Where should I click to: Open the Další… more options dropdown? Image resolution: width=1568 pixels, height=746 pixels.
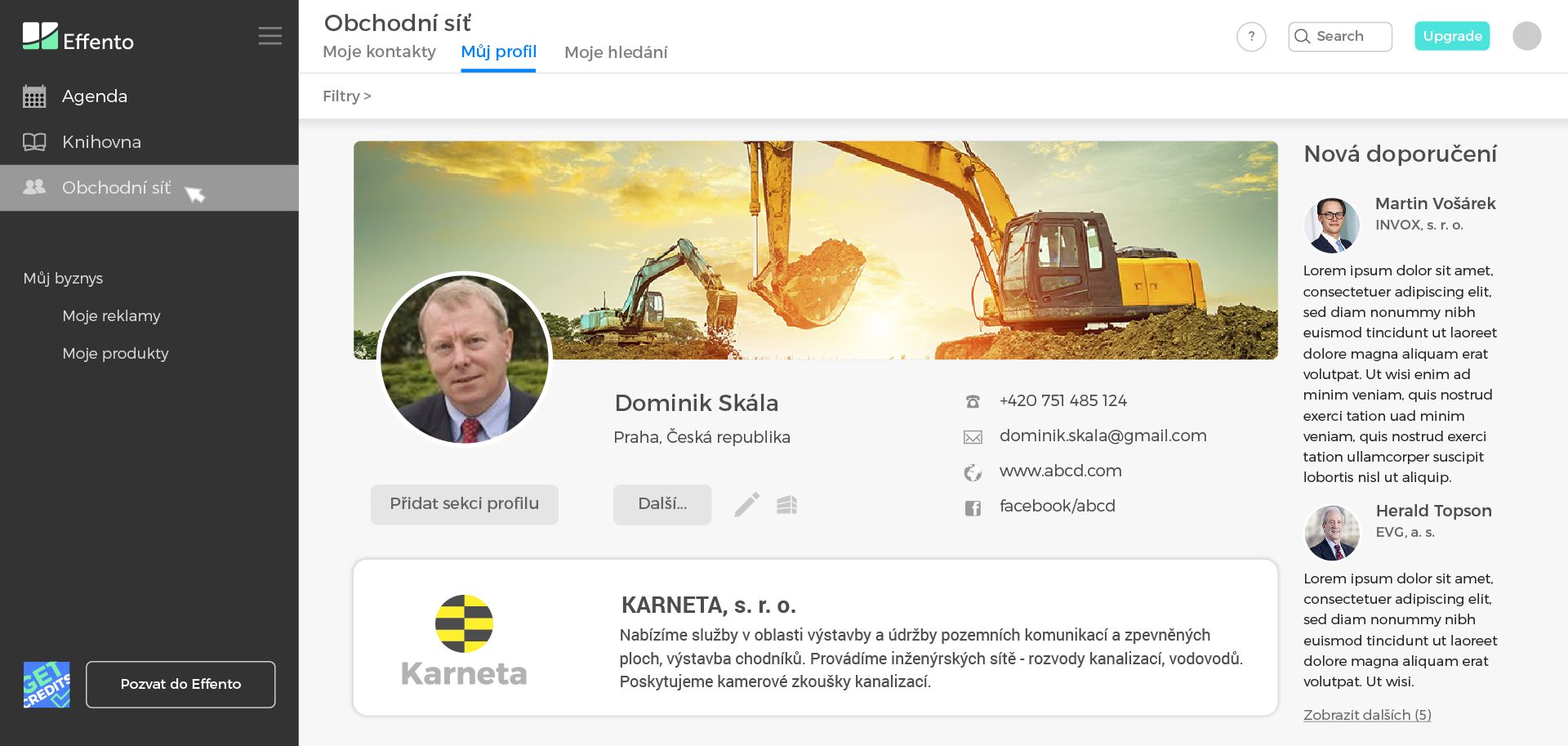coord(662,504)
